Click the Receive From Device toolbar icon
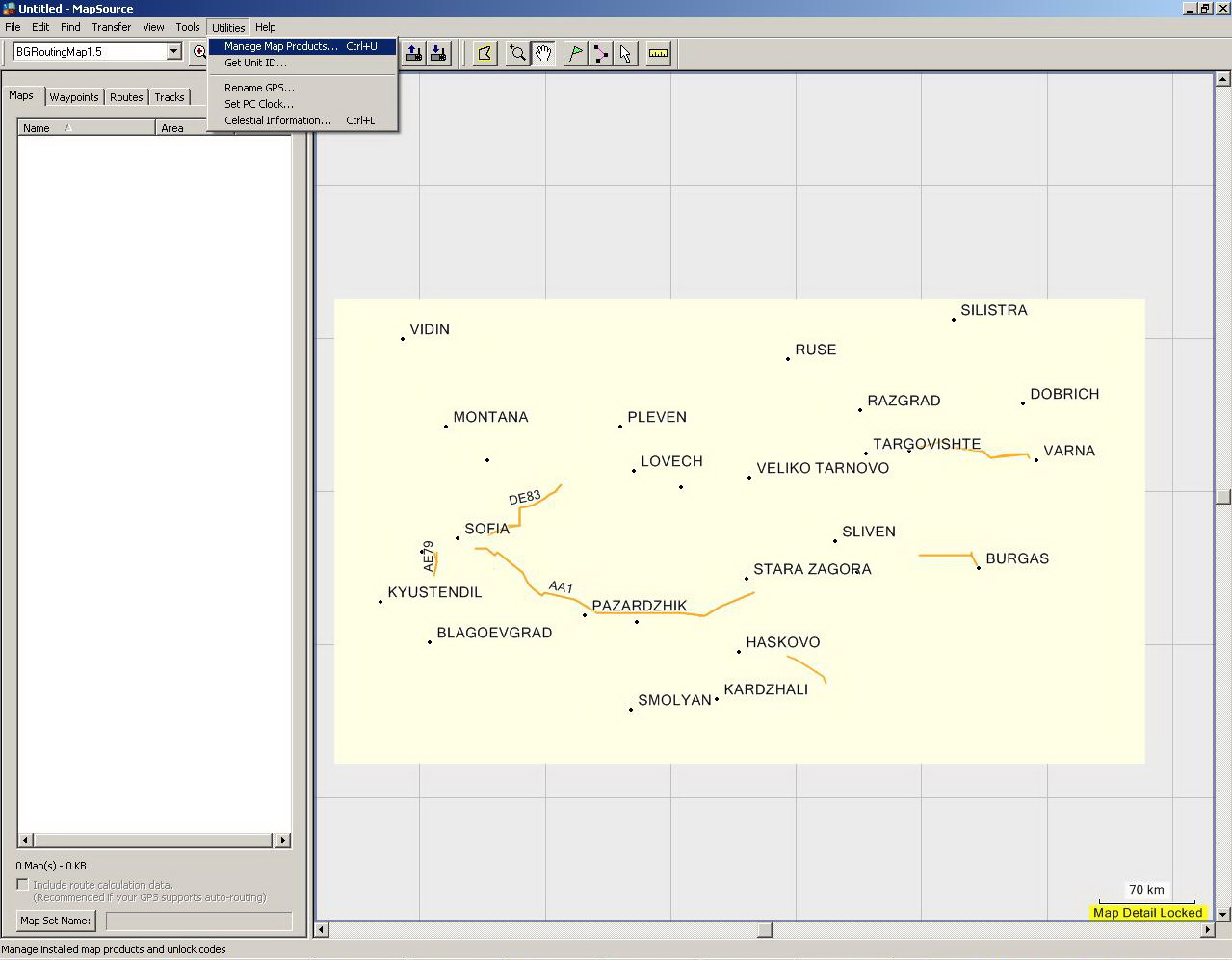This screenshot has height=960, width=1232. 438,54
